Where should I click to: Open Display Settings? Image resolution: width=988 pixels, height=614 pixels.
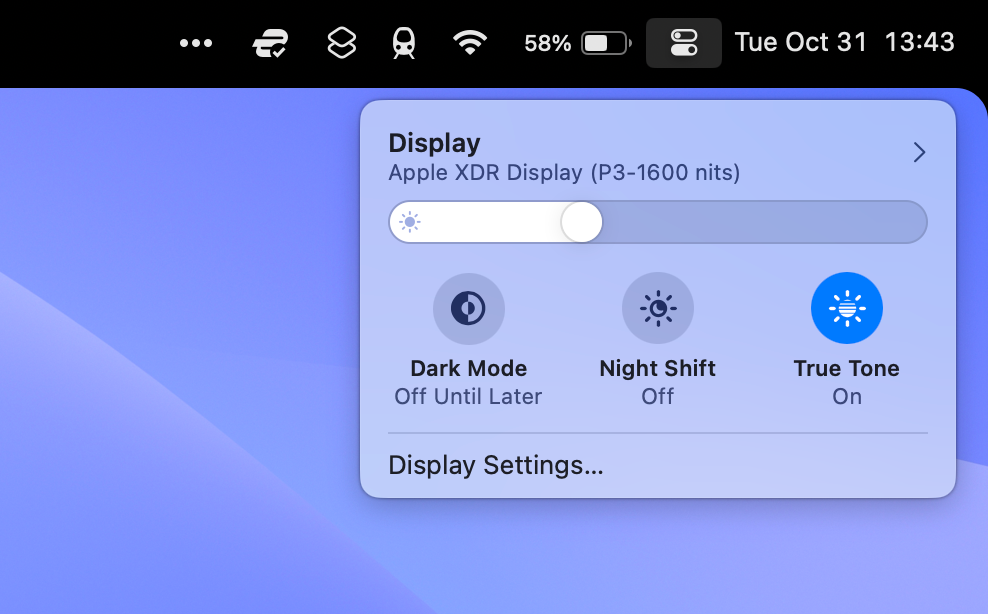[496, 465]
